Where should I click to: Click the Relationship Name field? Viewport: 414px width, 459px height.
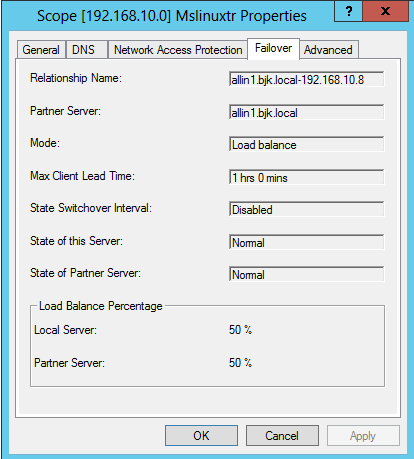306,79
